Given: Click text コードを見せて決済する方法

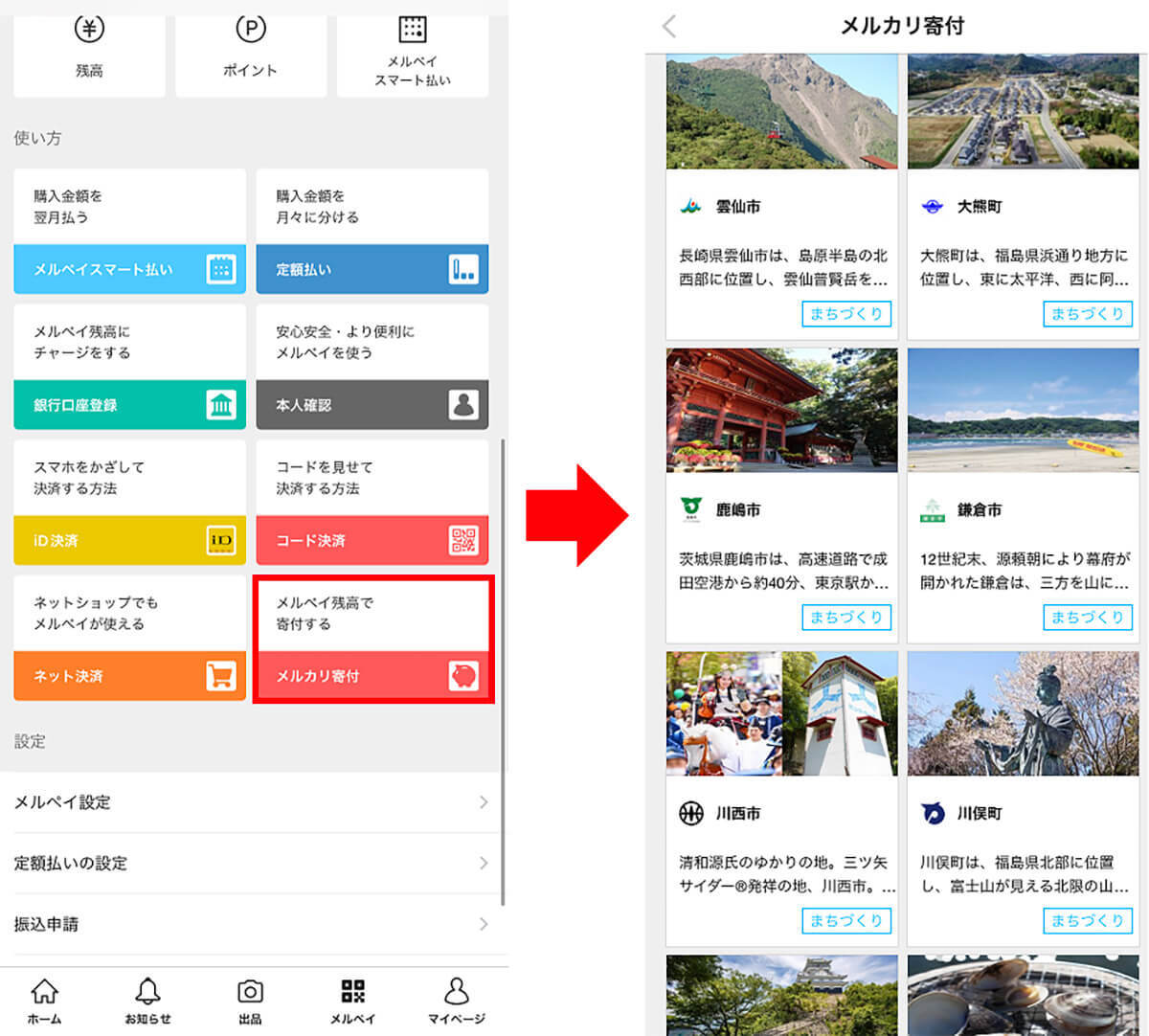Looking at the screenshot, I should coord(324,477).
